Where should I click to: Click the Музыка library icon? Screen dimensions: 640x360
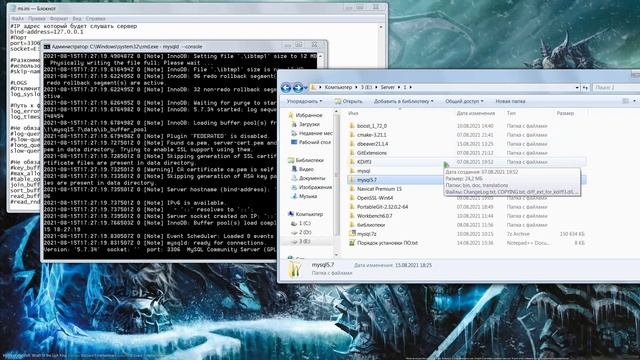click(x=294, y=196)
